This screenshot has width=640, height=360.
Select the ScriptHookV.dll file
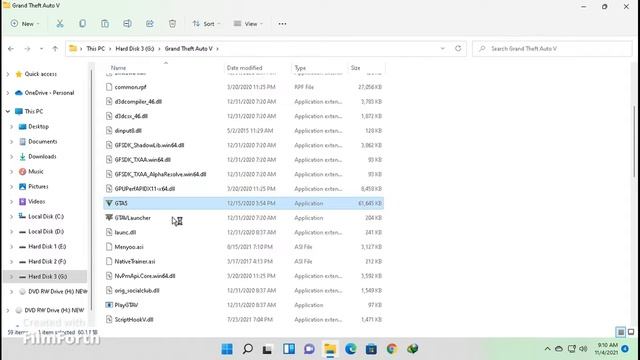tap(243, 320)
